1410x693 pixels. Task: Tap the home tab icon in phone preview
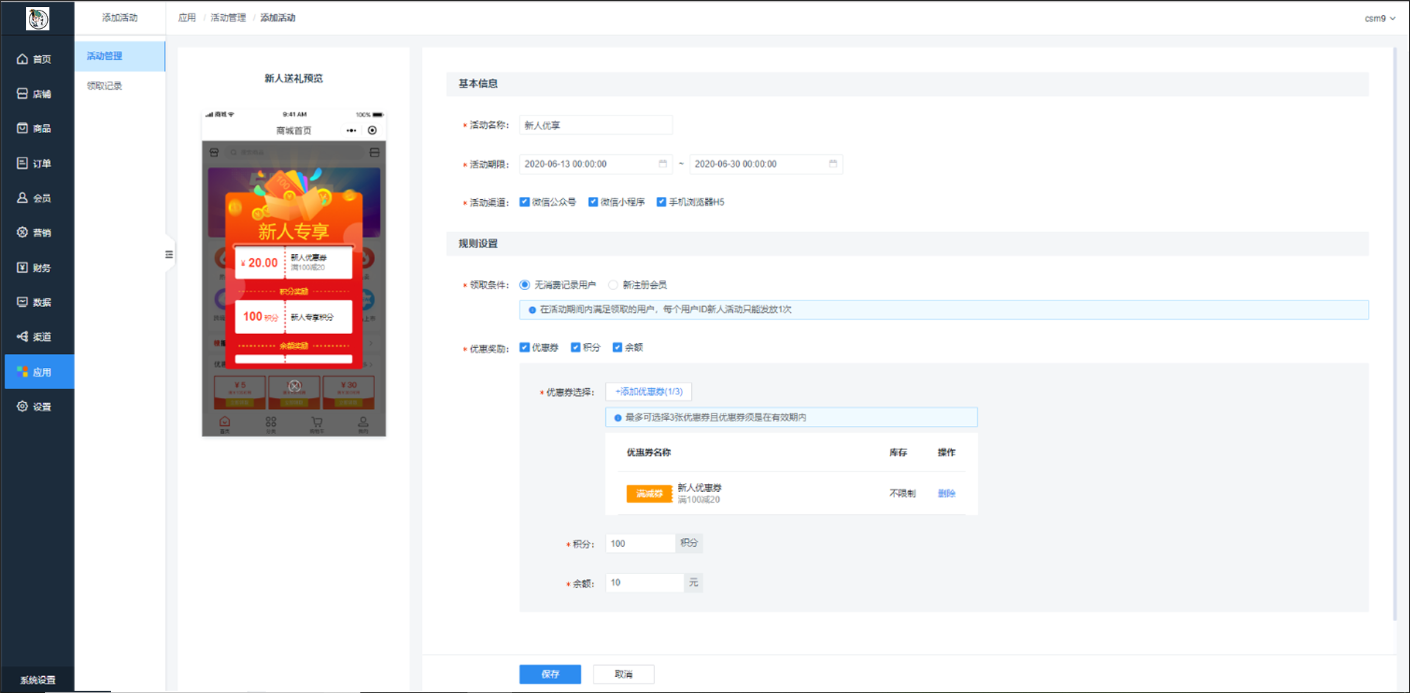tap(225, 424)
